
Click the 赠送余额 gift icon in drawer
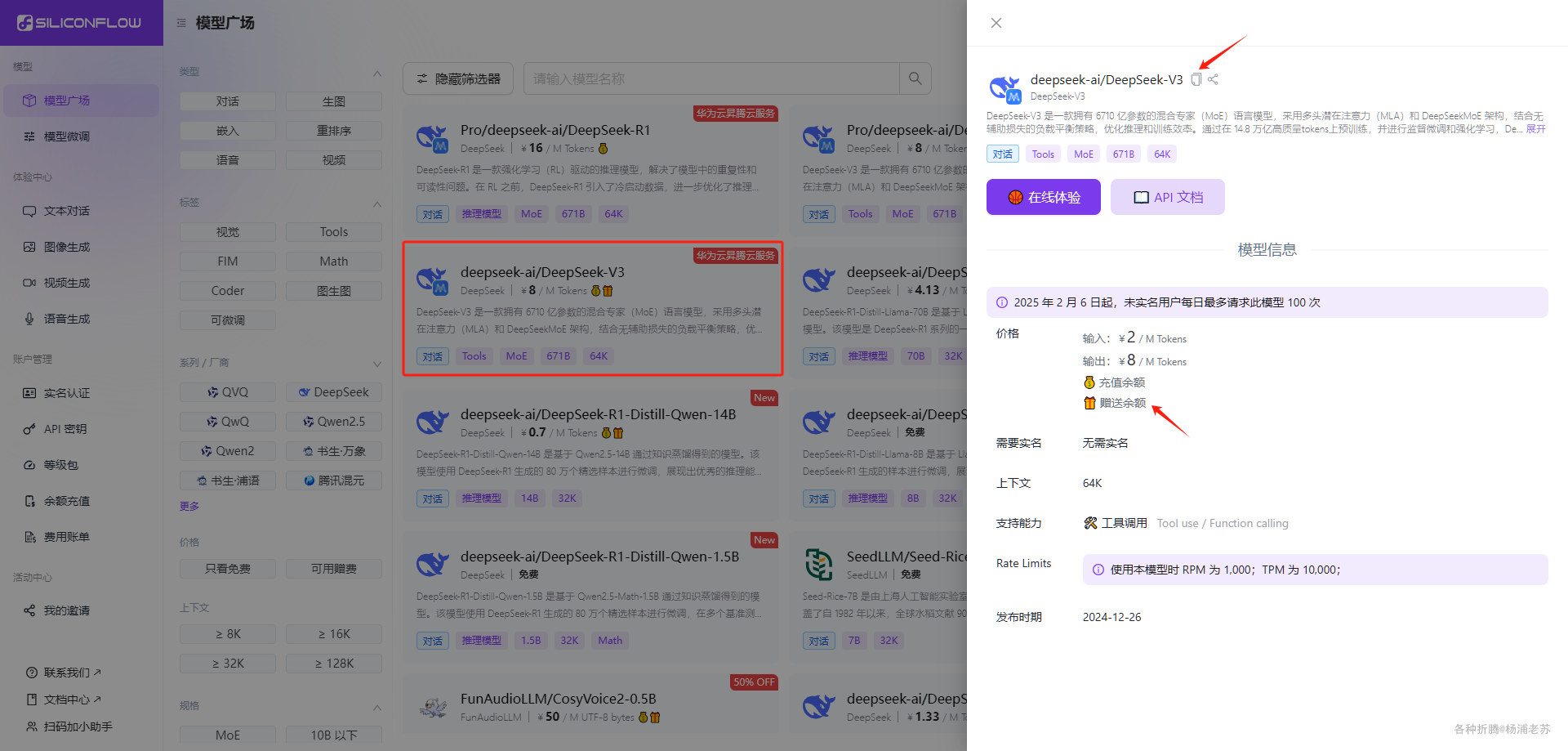click(x=1089, y=403)
